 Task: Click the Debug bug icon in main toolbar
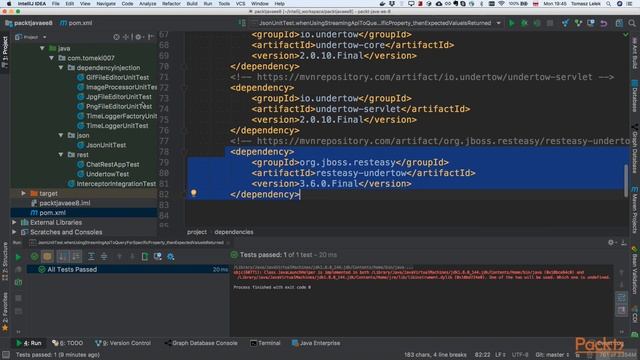point(524,23)
